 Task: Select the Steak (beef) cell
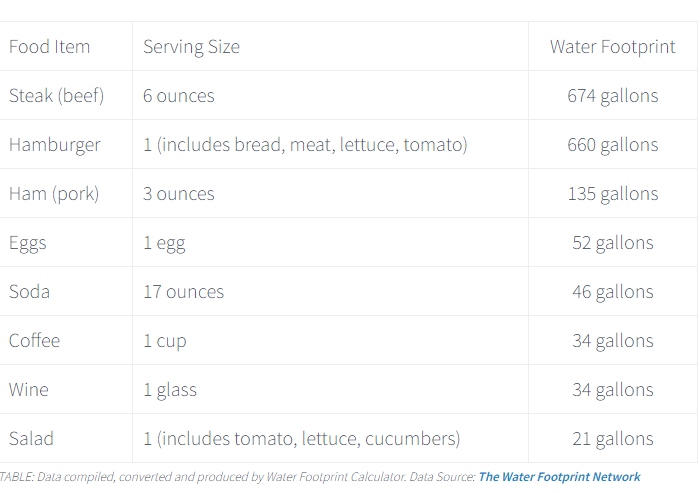[x=56, y=96]
